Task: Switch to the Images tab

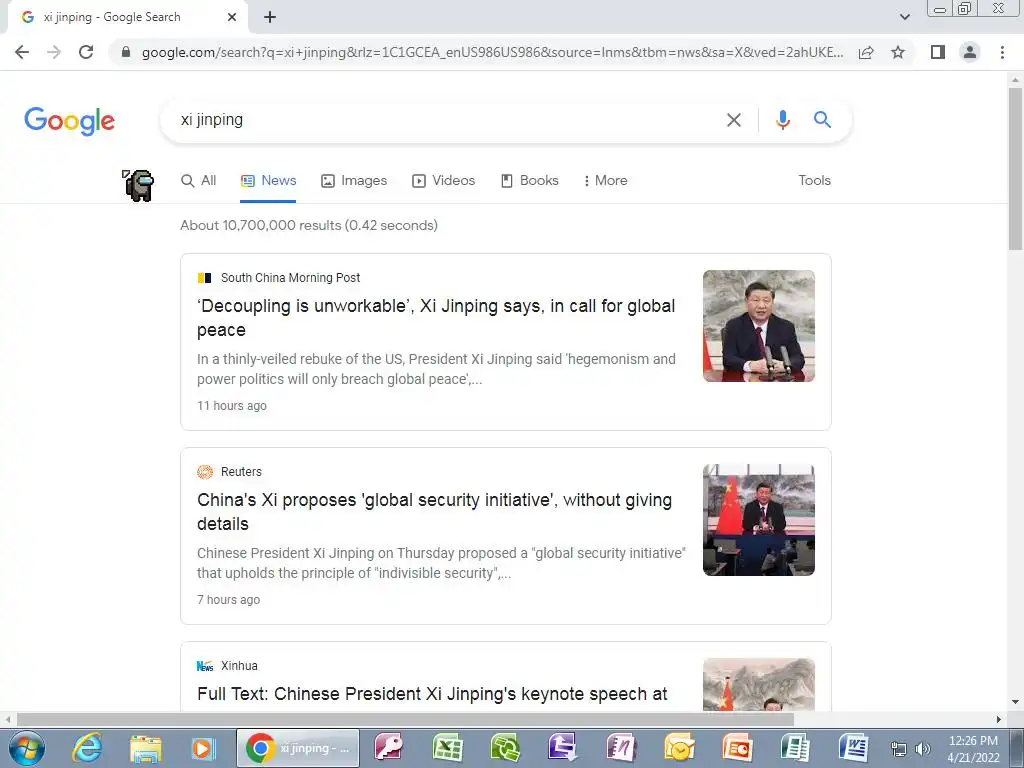Action: point(354,181)
